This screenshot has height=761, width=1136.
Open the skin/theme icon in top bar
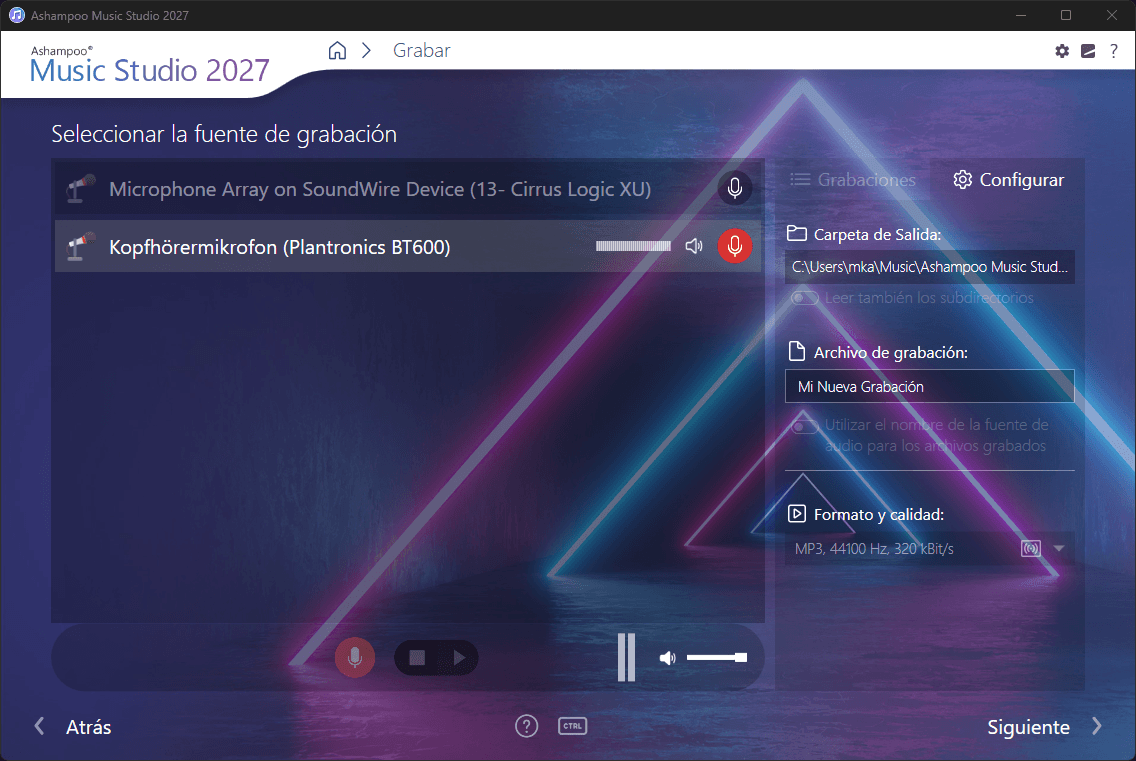pyautogui.click(x=1087, y=51)
